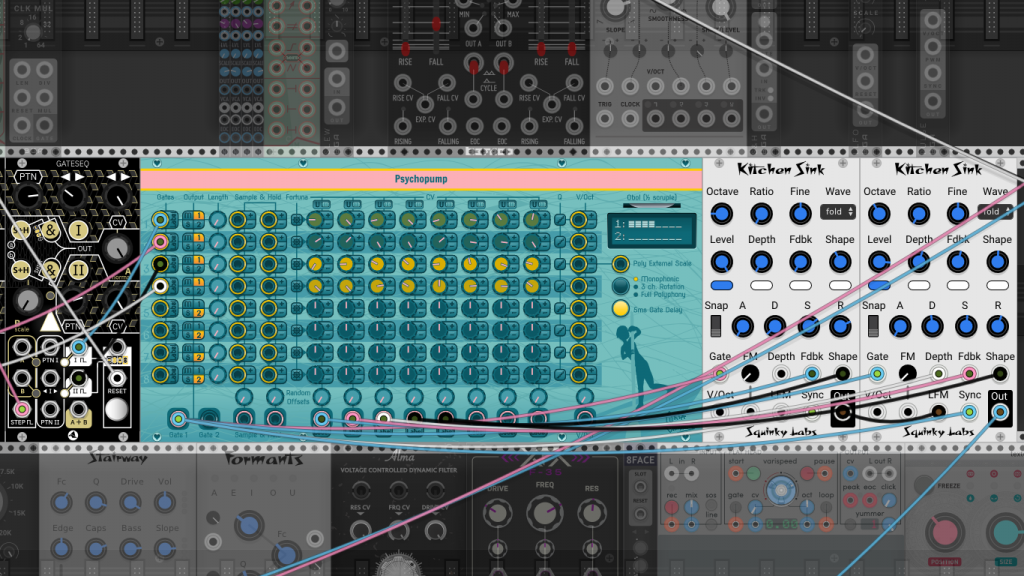Image resolution: width=1024 pixels, height=576 pixels.
Task: Click the Poly External Scale jack
Action: click(620, 264)
